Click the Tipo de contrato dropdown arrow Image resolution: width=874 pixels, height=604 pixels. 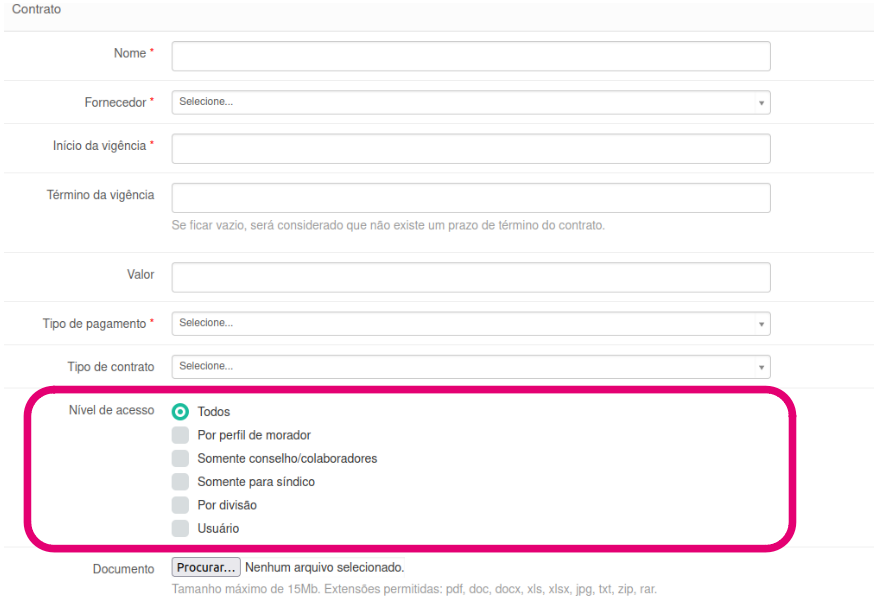[761, 367]
